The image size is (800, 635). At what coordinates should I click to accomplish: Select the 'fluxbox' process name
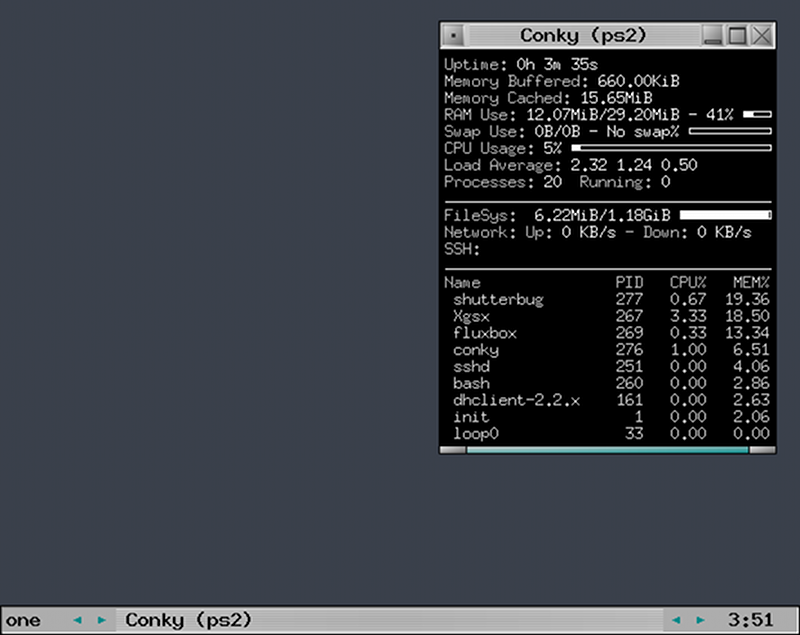485,333
